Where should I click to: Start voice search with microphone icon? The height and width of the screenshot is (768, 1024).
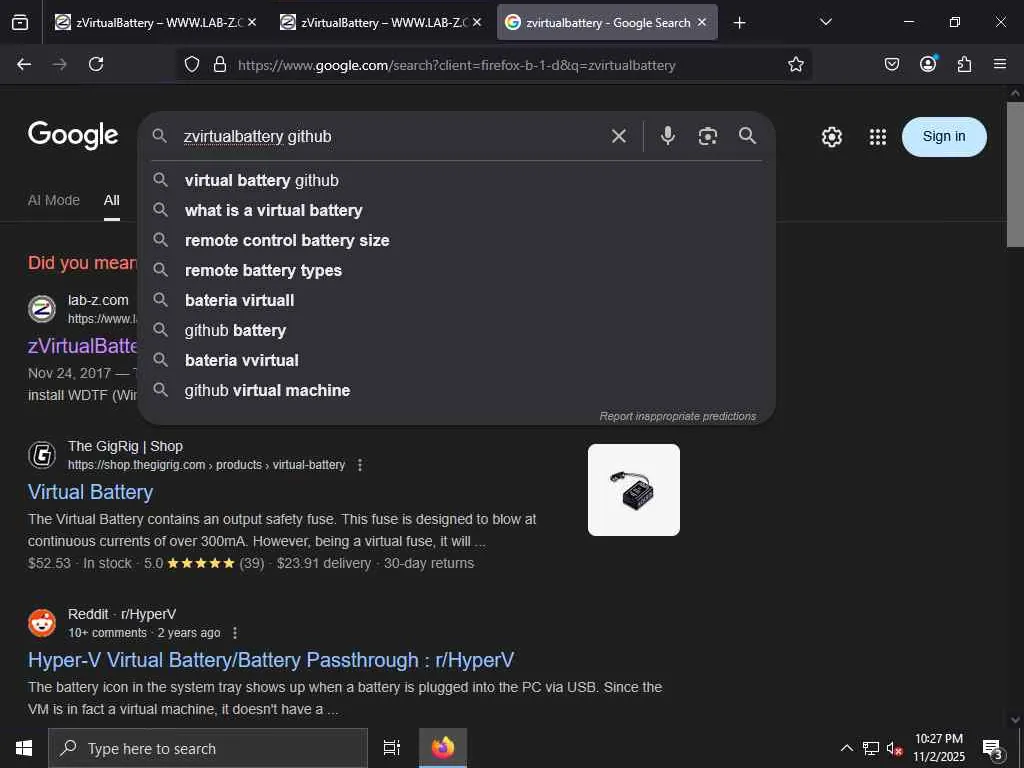[x=667, y=136]
